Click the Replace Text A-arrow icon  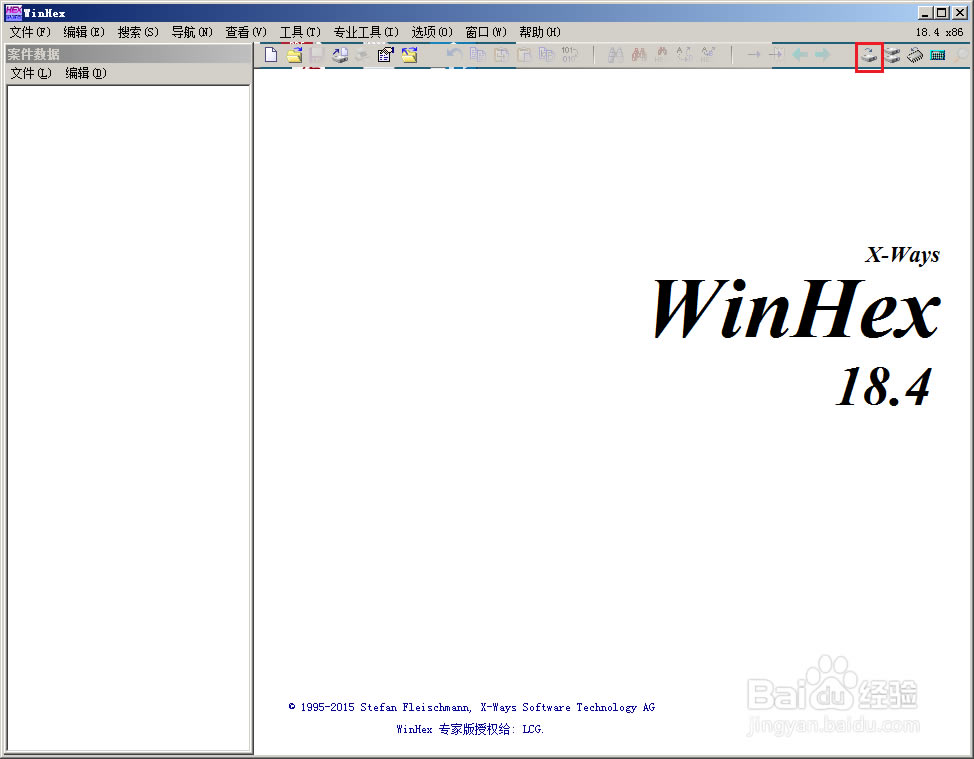point(684,55)
